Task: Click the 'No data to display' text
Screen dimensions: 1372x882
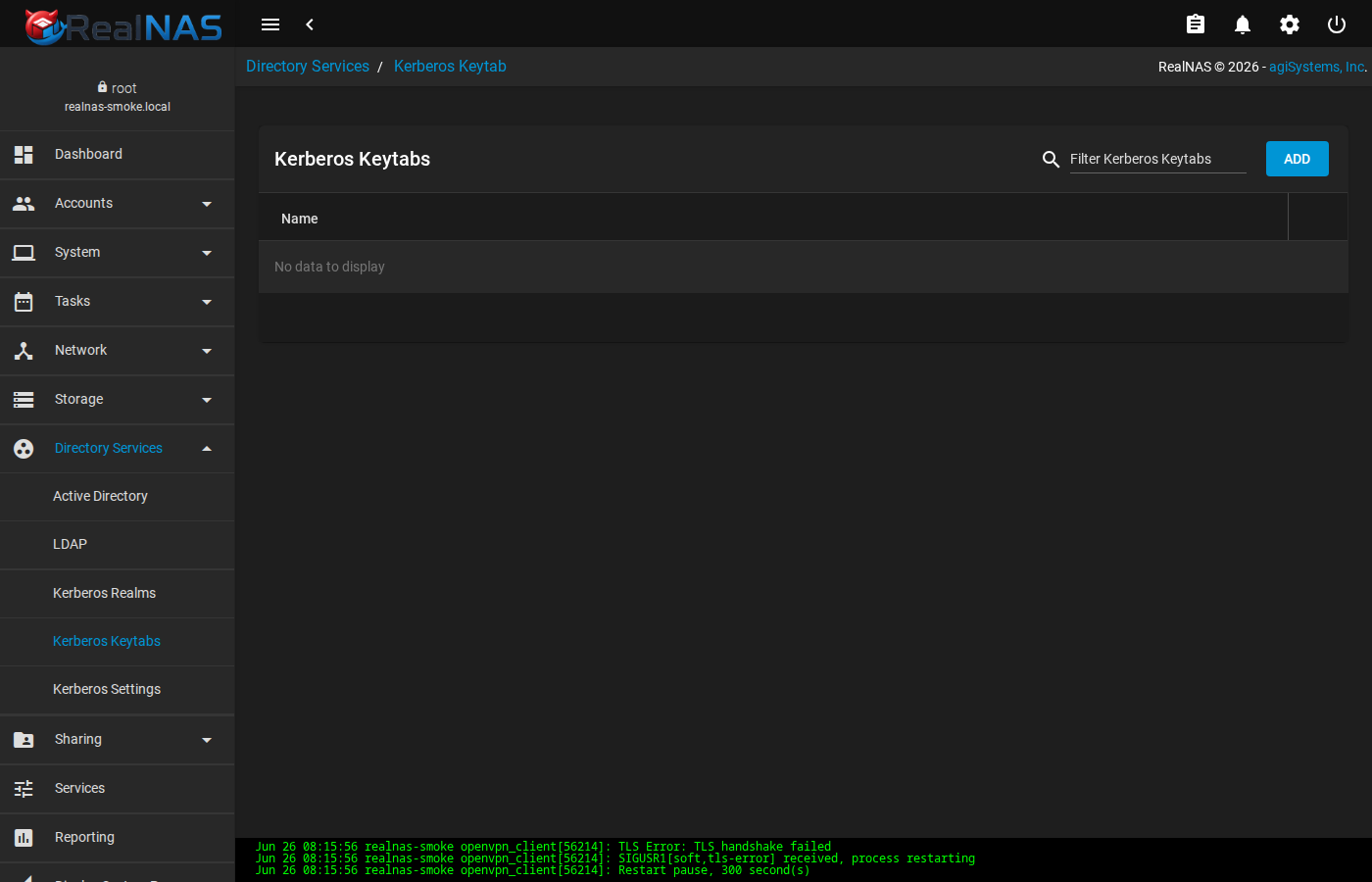Action: [329, 267]
